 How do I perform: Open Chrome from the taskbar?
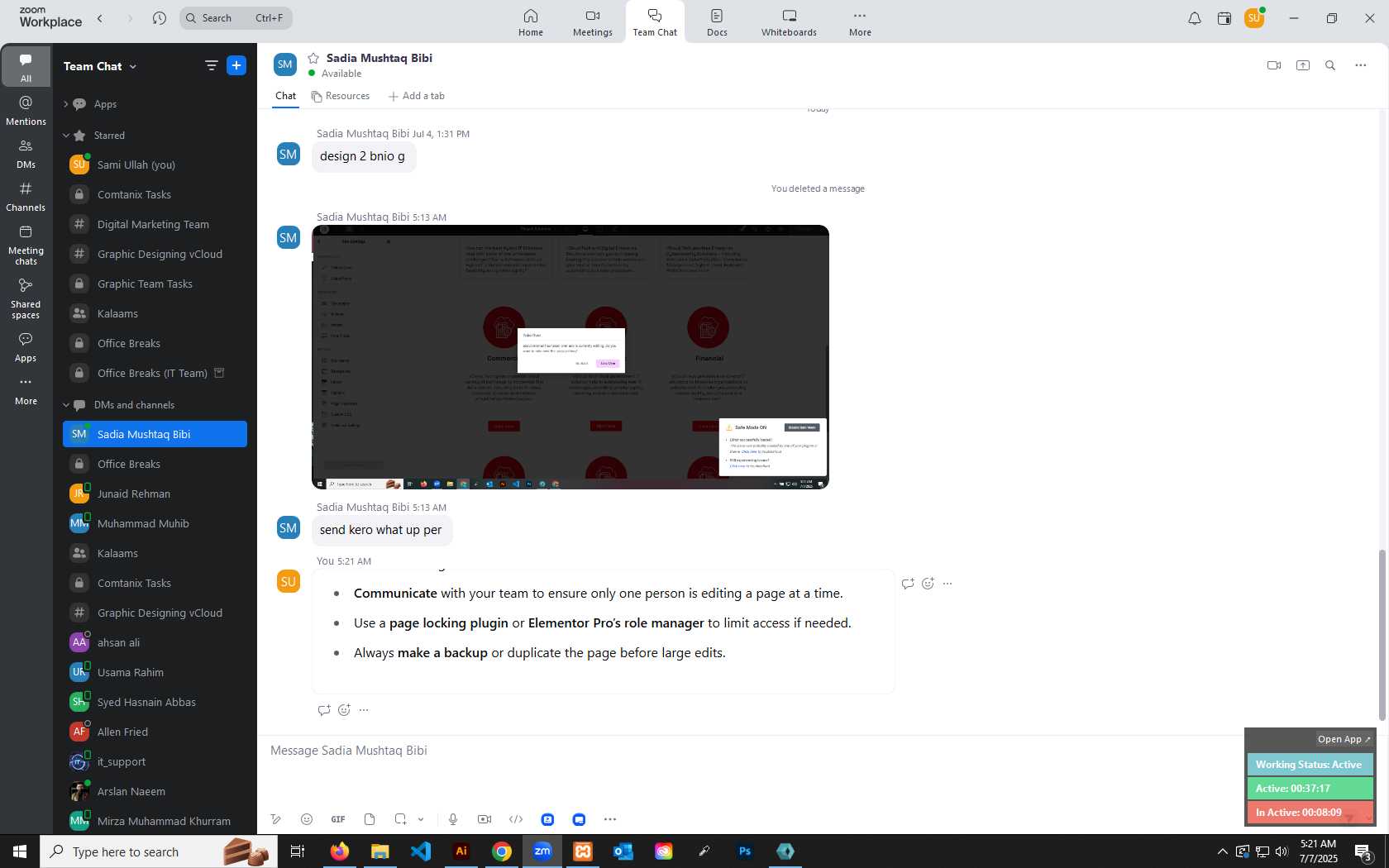[502, 851]
